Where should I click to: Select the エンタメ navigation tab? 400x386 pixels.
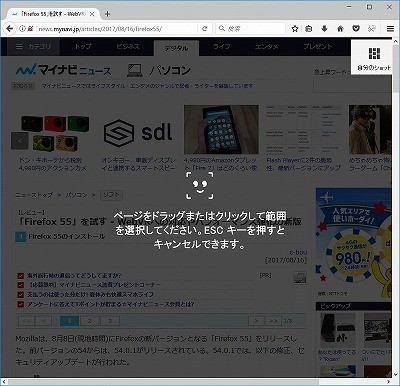[266, 47]
